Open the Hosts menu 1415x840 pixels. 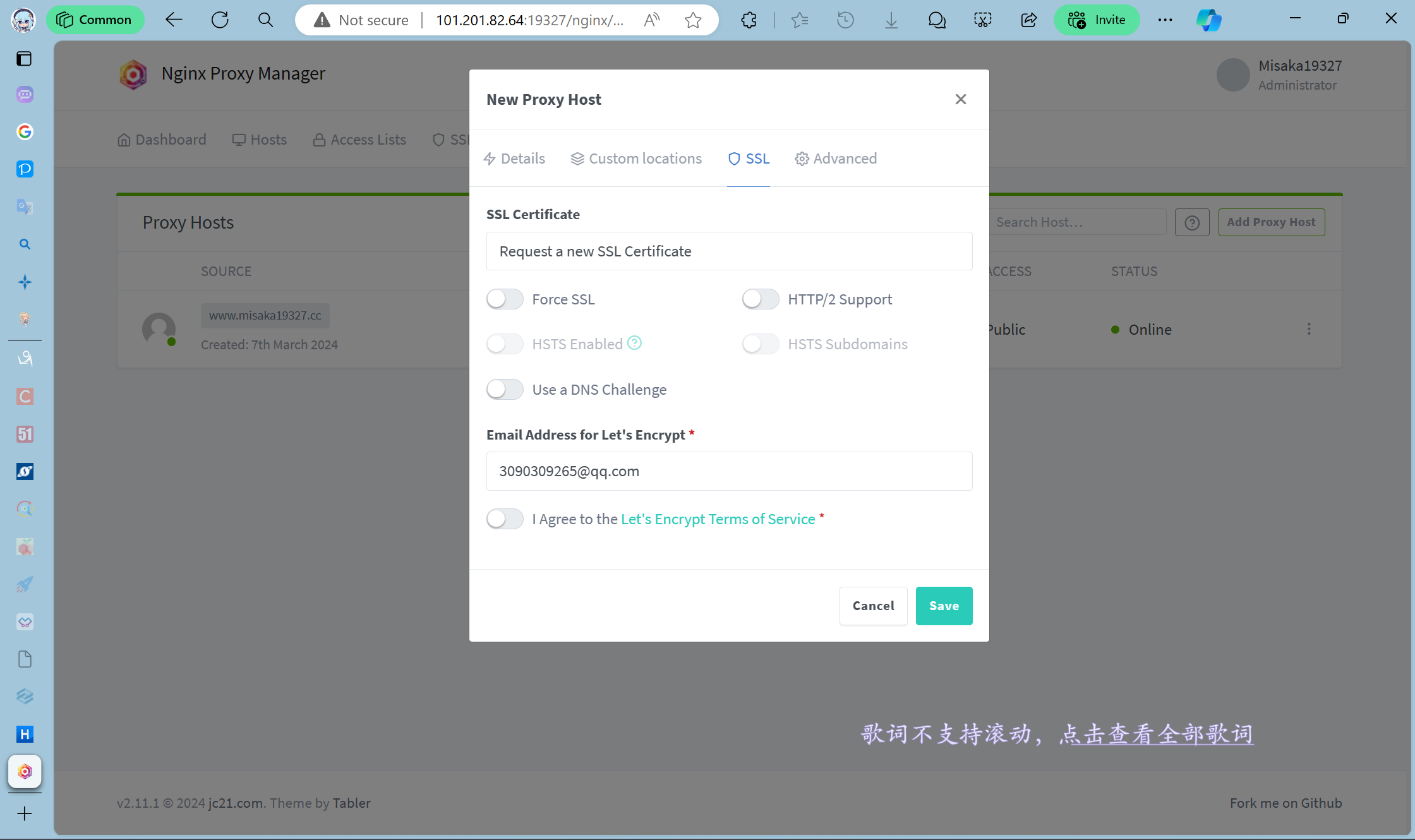coord(259,140)
